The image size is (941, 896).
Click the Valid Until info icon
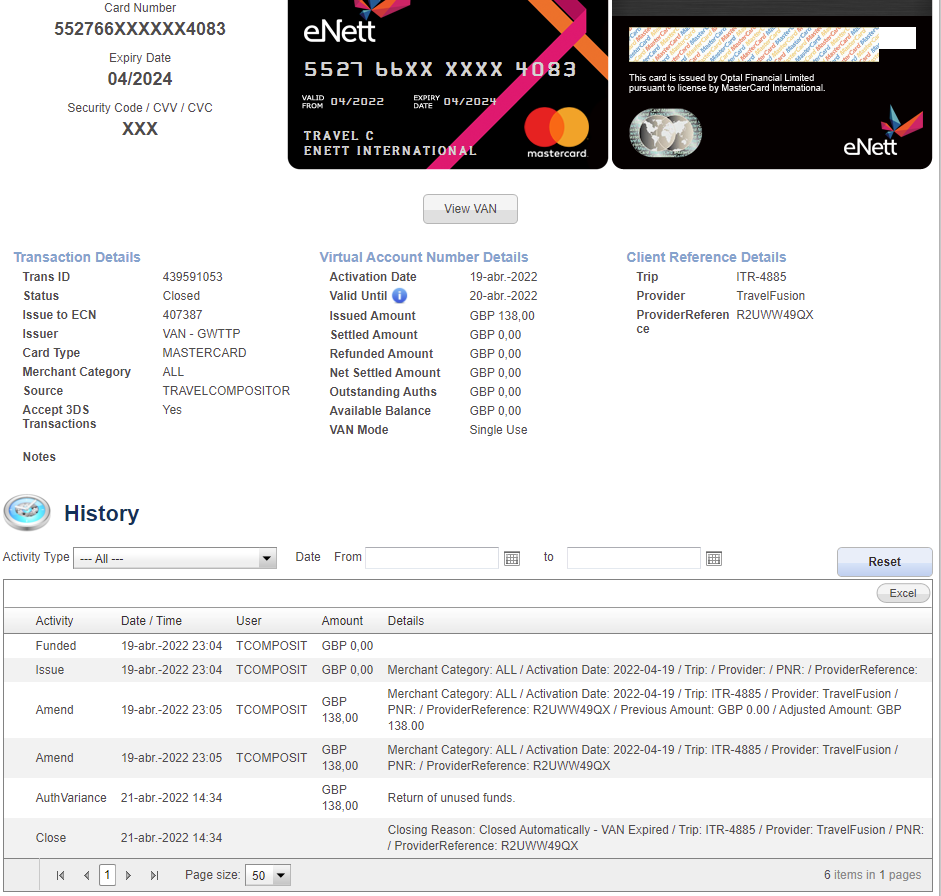point(399,296)
